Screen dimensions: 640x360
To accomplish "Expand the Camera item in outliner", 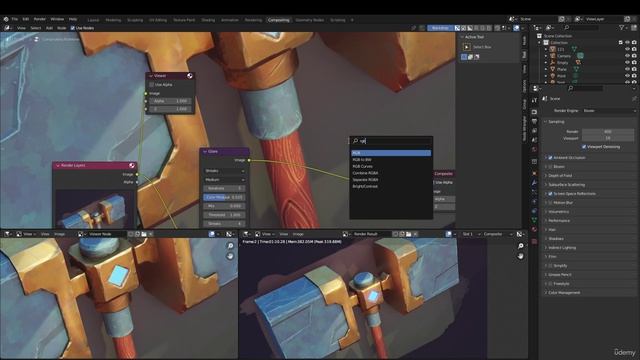I will click(546, 56).
